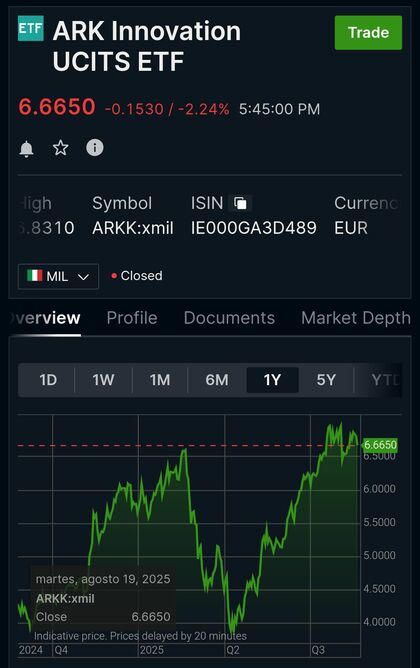Copy ISIN using the copy icon

[240, 203]
